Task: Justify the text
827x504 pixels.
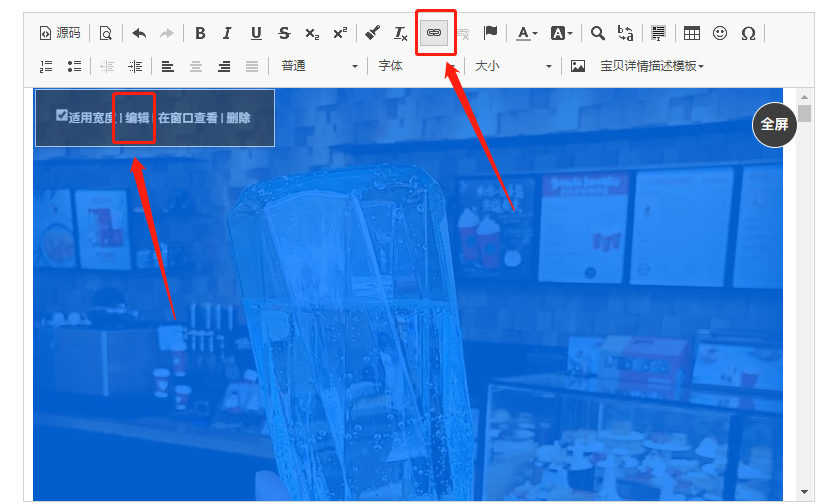Action: coord(252,66)
